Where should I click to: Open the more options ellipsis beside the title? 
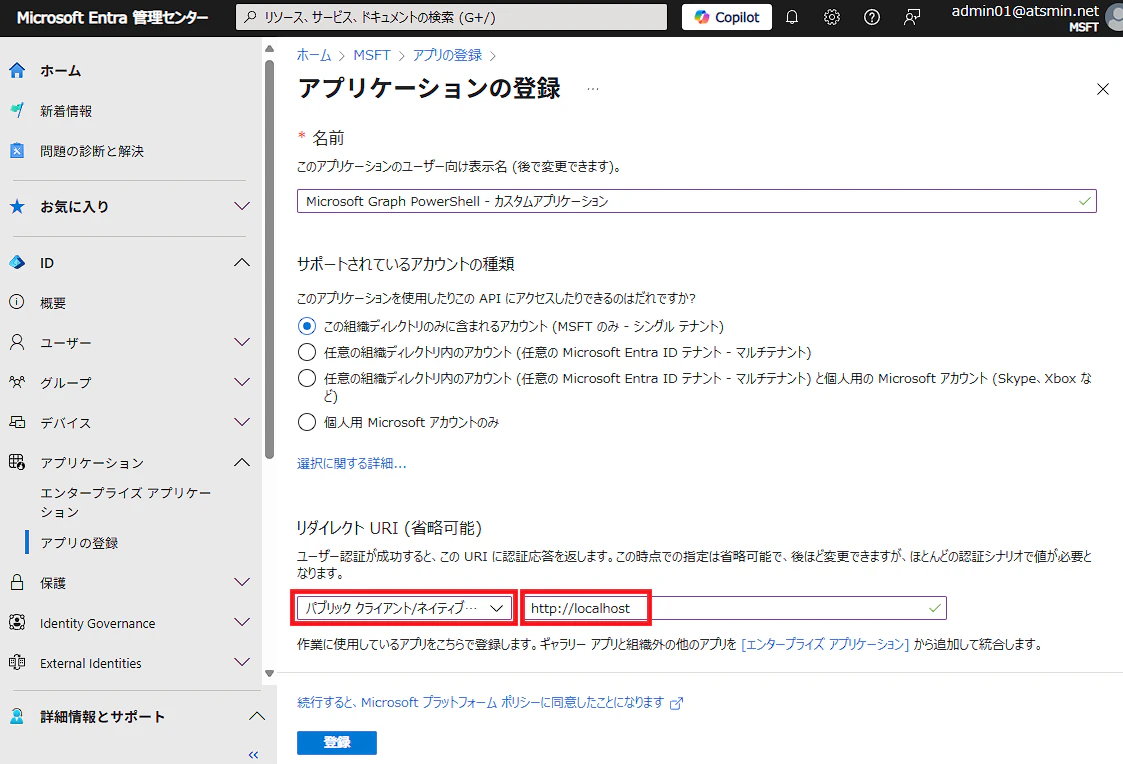pos(592,90)
